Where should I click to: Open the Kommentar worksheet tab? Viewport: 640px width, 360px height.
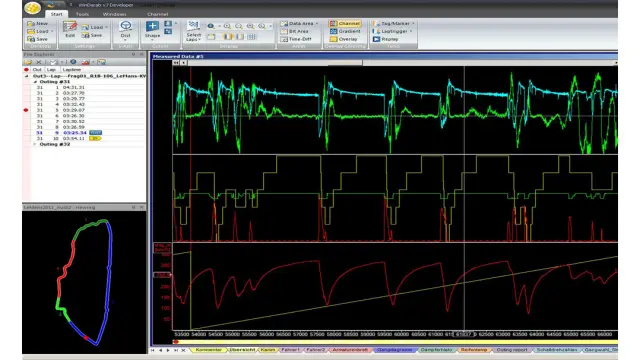click(x=209, y=350)
